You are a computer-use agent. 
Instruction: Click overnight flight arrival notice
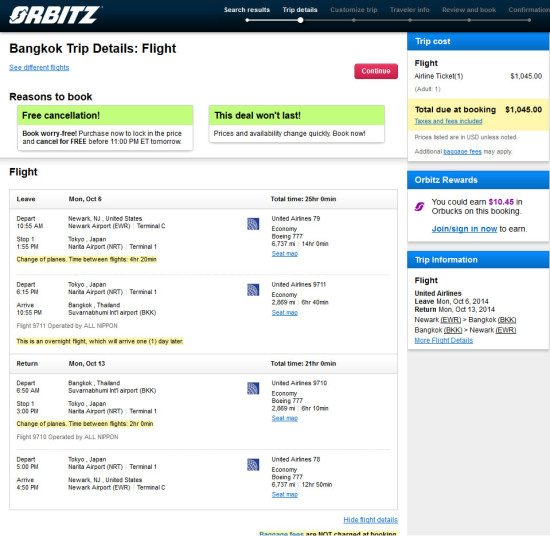(x=100, y=341)
